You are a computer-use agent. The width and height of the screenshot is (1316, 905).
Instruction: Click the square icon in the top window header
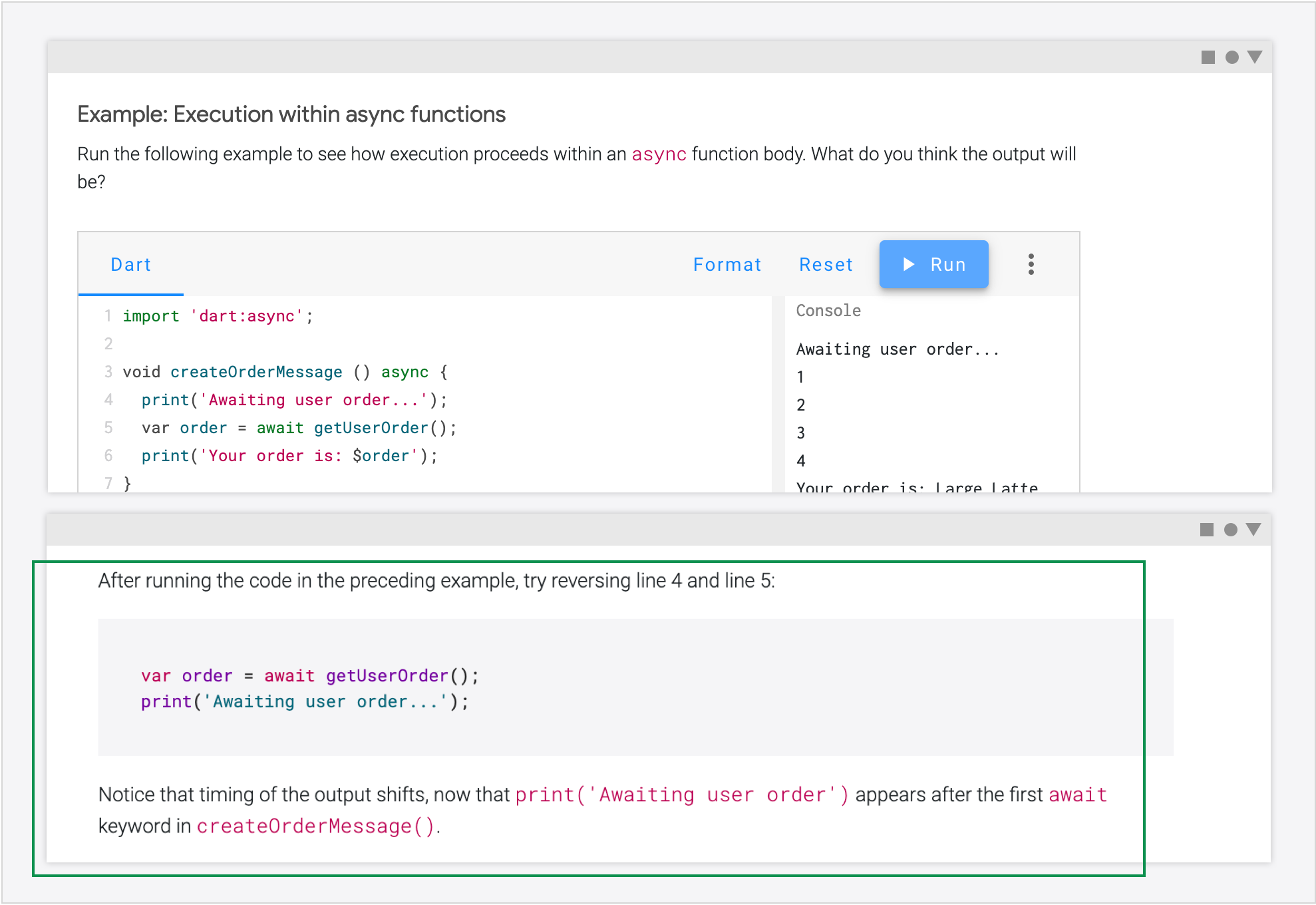point(1208,57)
